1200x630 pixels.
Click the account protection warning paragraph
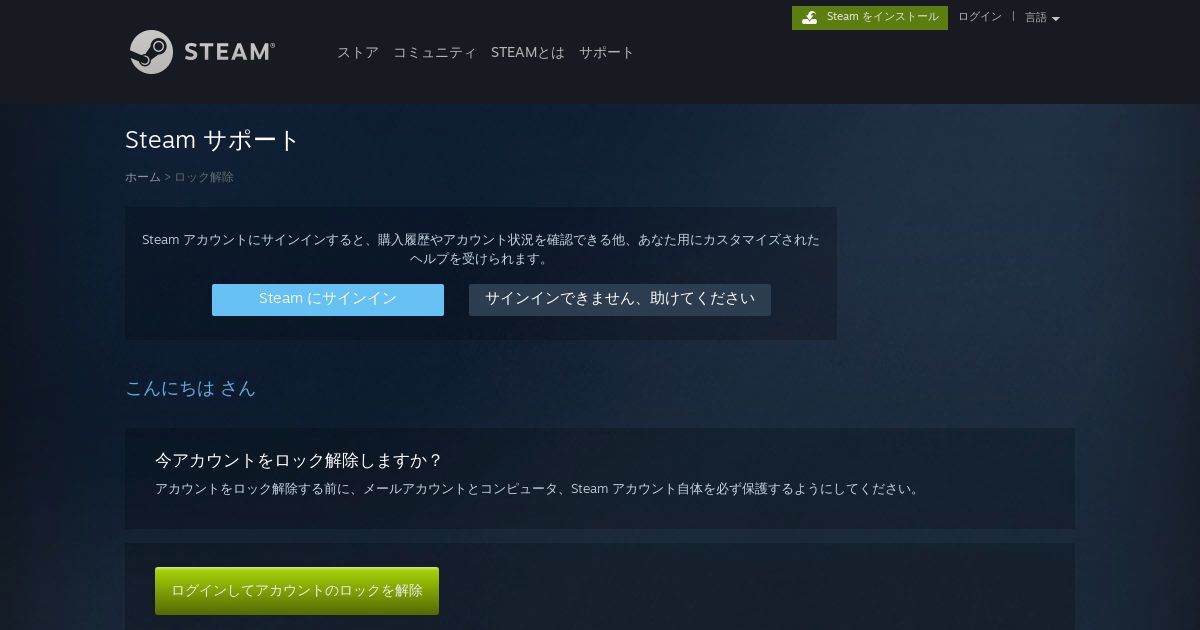click(537, 489)
